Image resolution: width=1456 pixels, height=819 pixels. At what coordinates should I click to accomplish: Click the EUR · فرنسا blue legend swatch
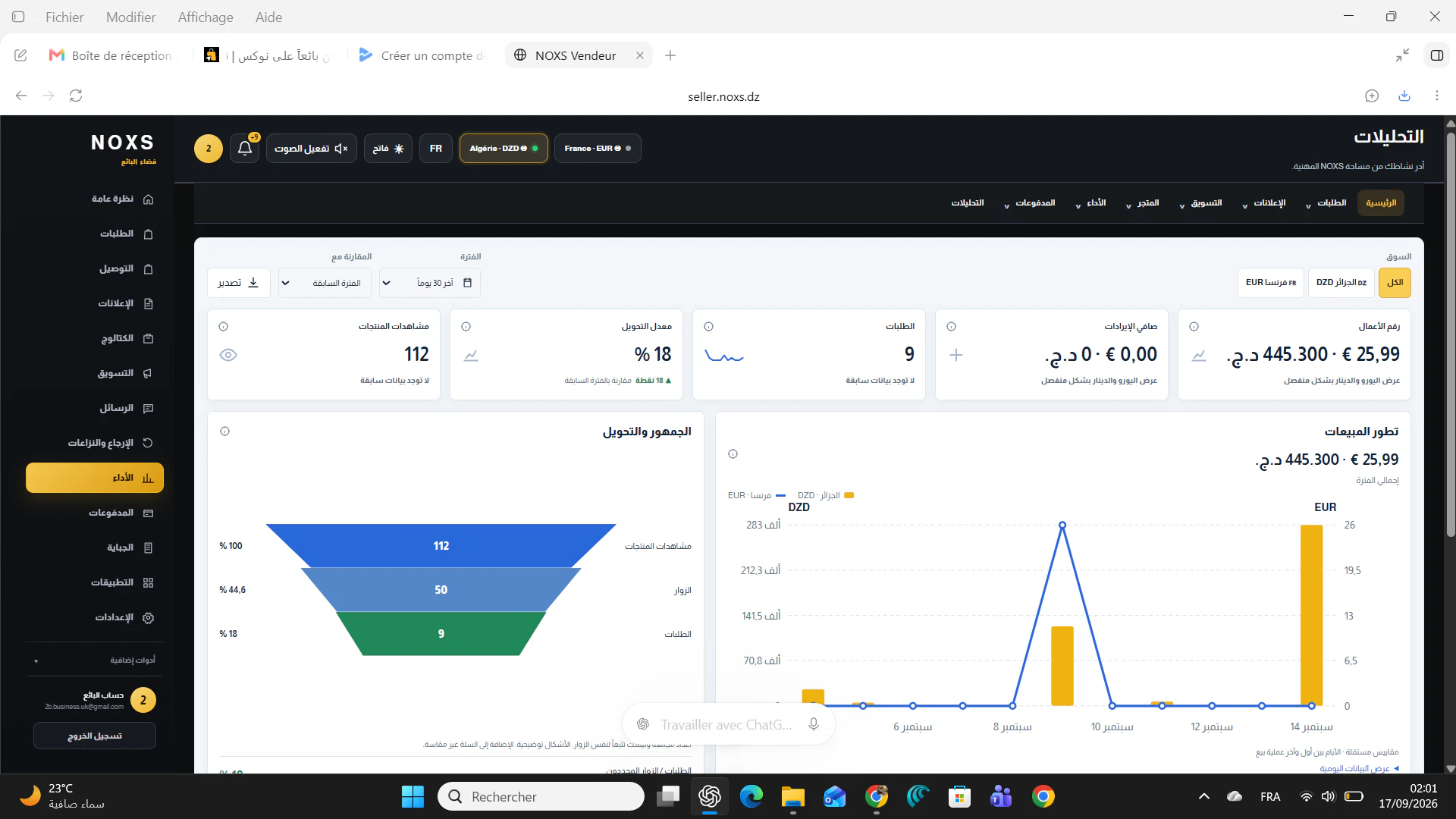coord(781,495)
